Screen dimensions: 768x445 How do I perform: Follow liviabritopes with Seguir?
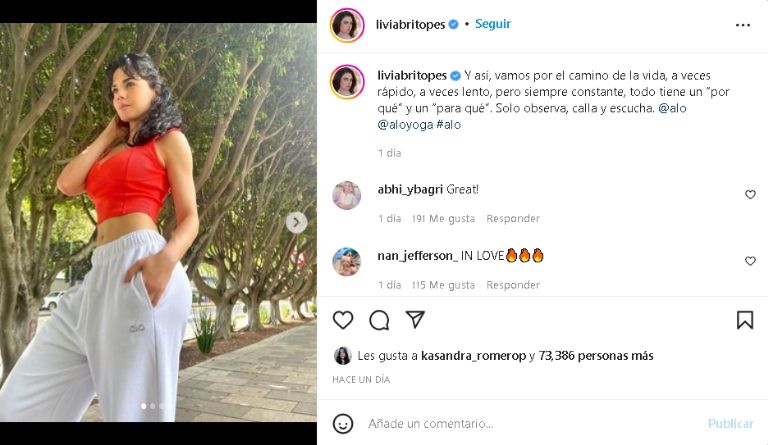(493, 24)
